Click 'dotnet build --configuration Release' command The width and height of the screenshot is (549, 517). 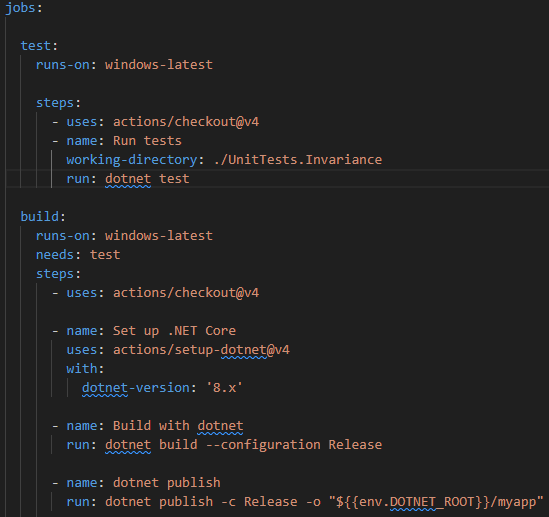[x=243, y=445]
